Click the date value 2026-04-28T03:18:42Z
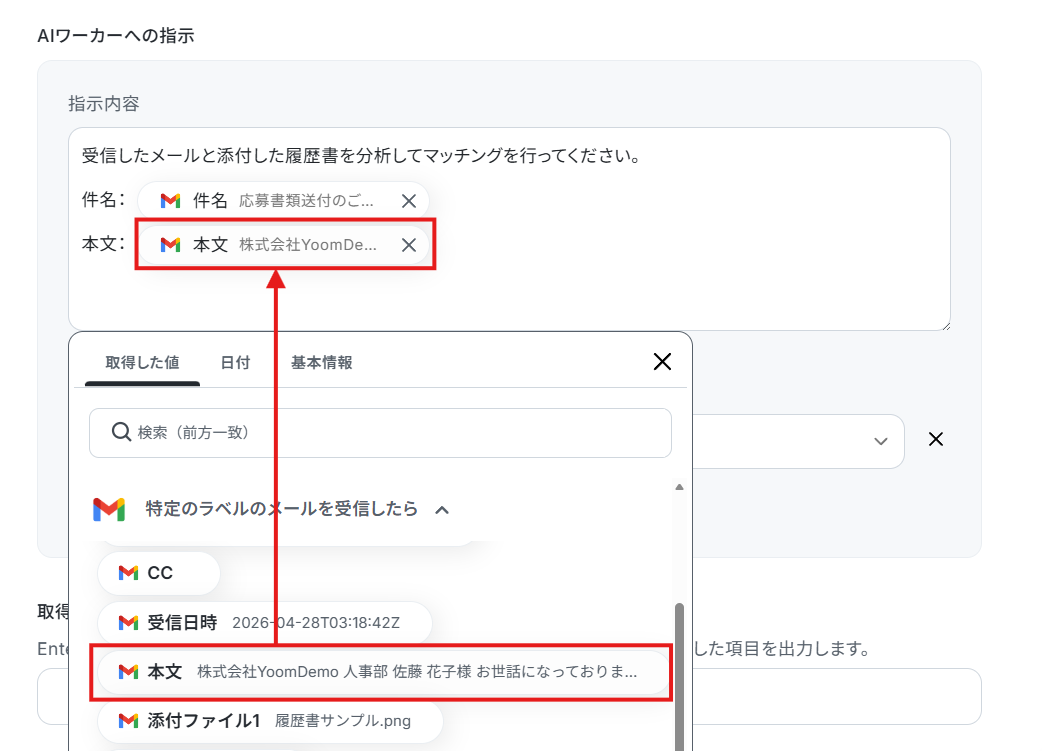This screenshot has height=751, width=1042. coord(316,623)
